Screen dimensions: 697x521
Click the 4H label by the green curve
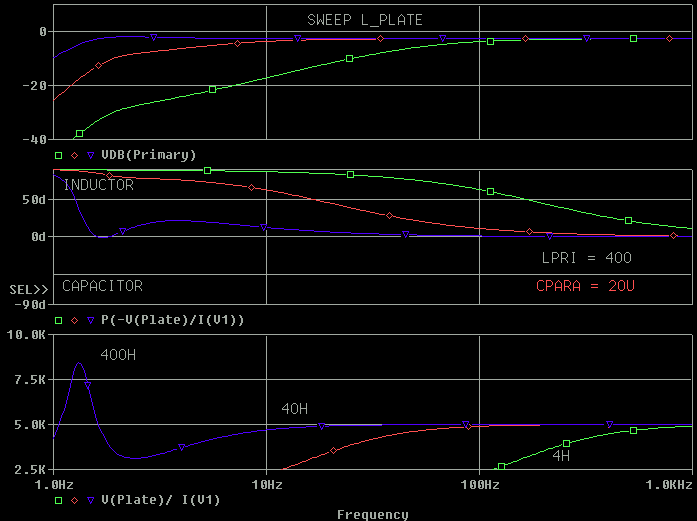coord(562,454)
